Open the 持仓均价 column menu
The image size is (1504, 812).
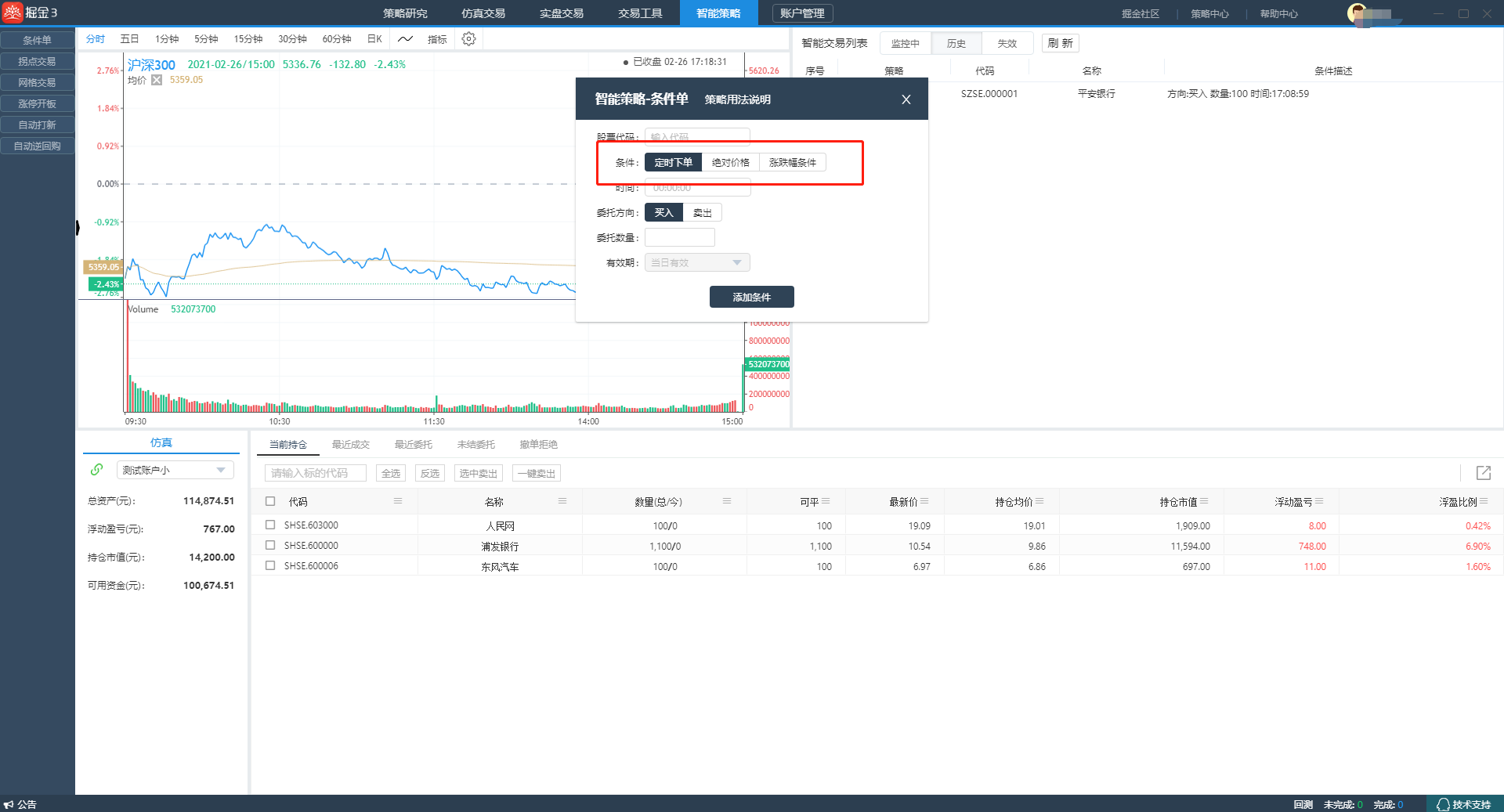[1039, 501]
